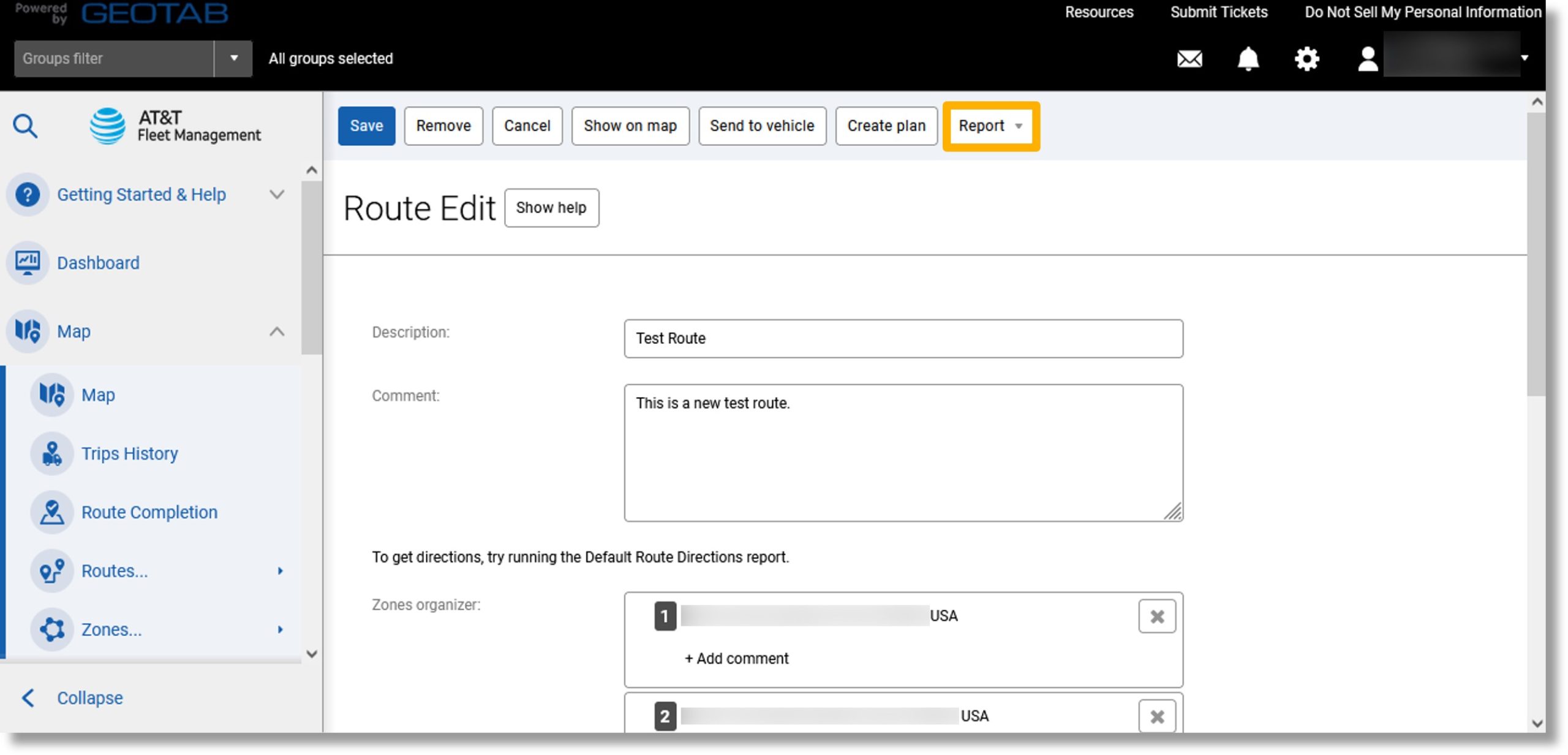The image size is (1568, 755).
Task: Click the user profile icon
Action: pos(1367,59)
